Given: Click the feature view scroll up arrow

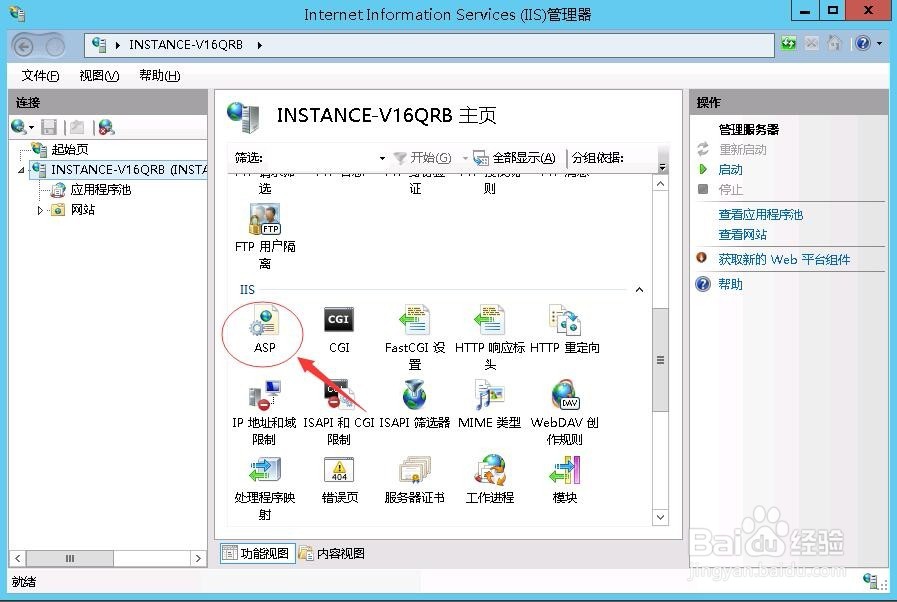Looking at the screenshot, I should (x=660, y=184).
